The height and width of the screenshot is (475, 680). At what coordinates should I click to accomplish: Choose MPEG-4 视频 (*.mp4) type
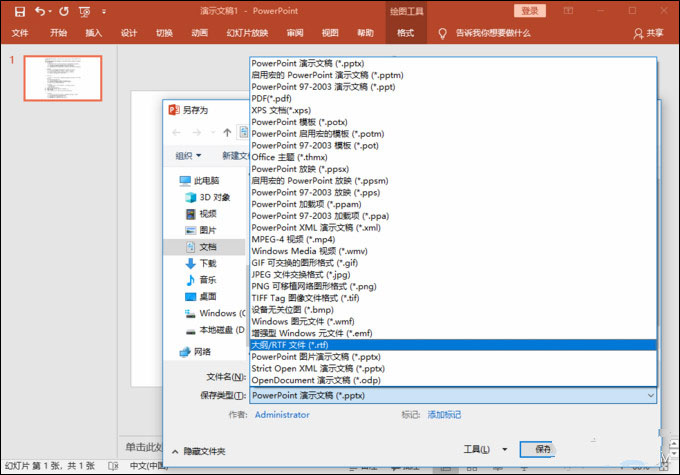(x=453, y=239)
